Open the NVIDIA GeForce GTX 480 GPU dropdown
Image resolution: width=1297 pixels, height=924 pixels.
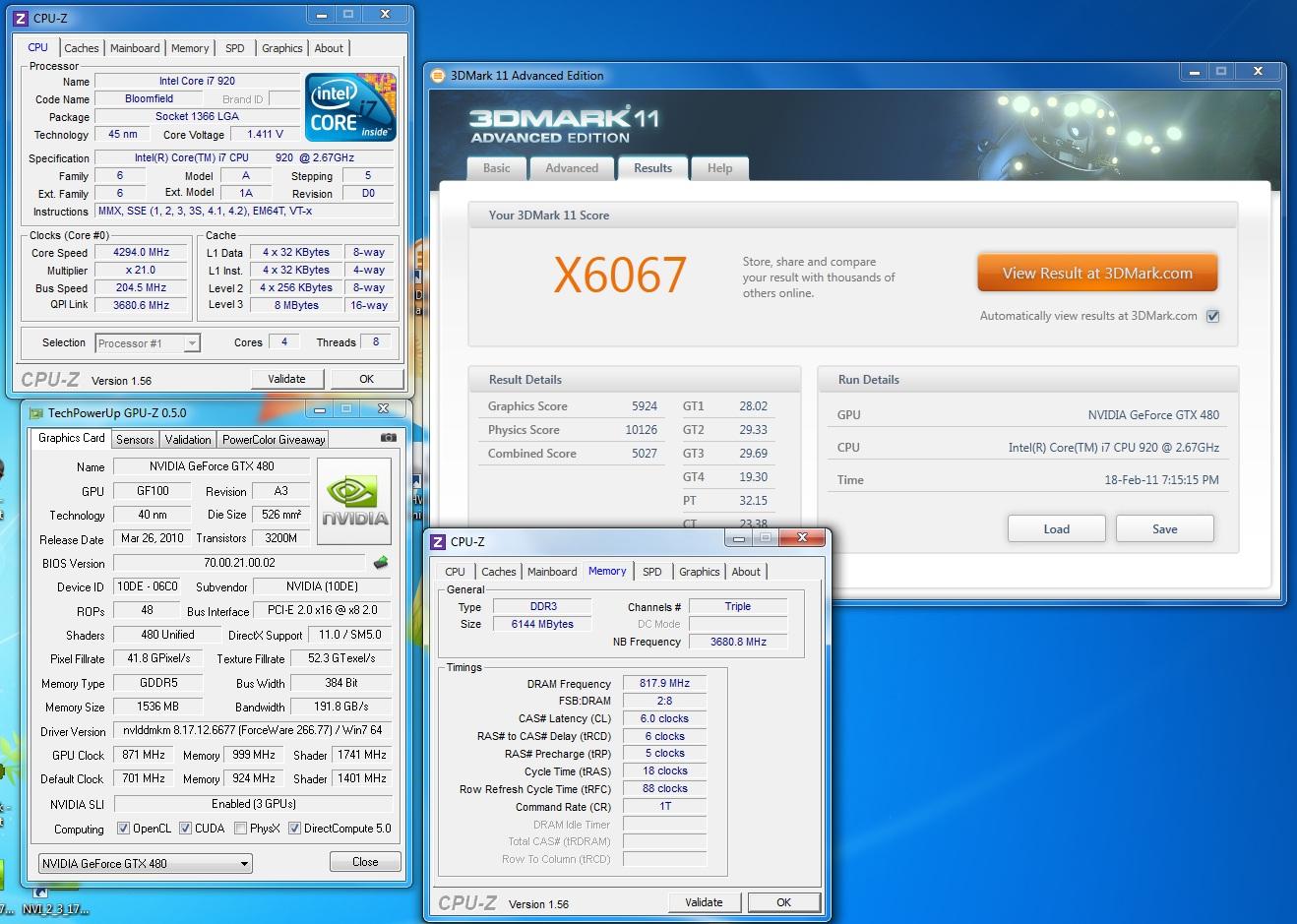146,863
